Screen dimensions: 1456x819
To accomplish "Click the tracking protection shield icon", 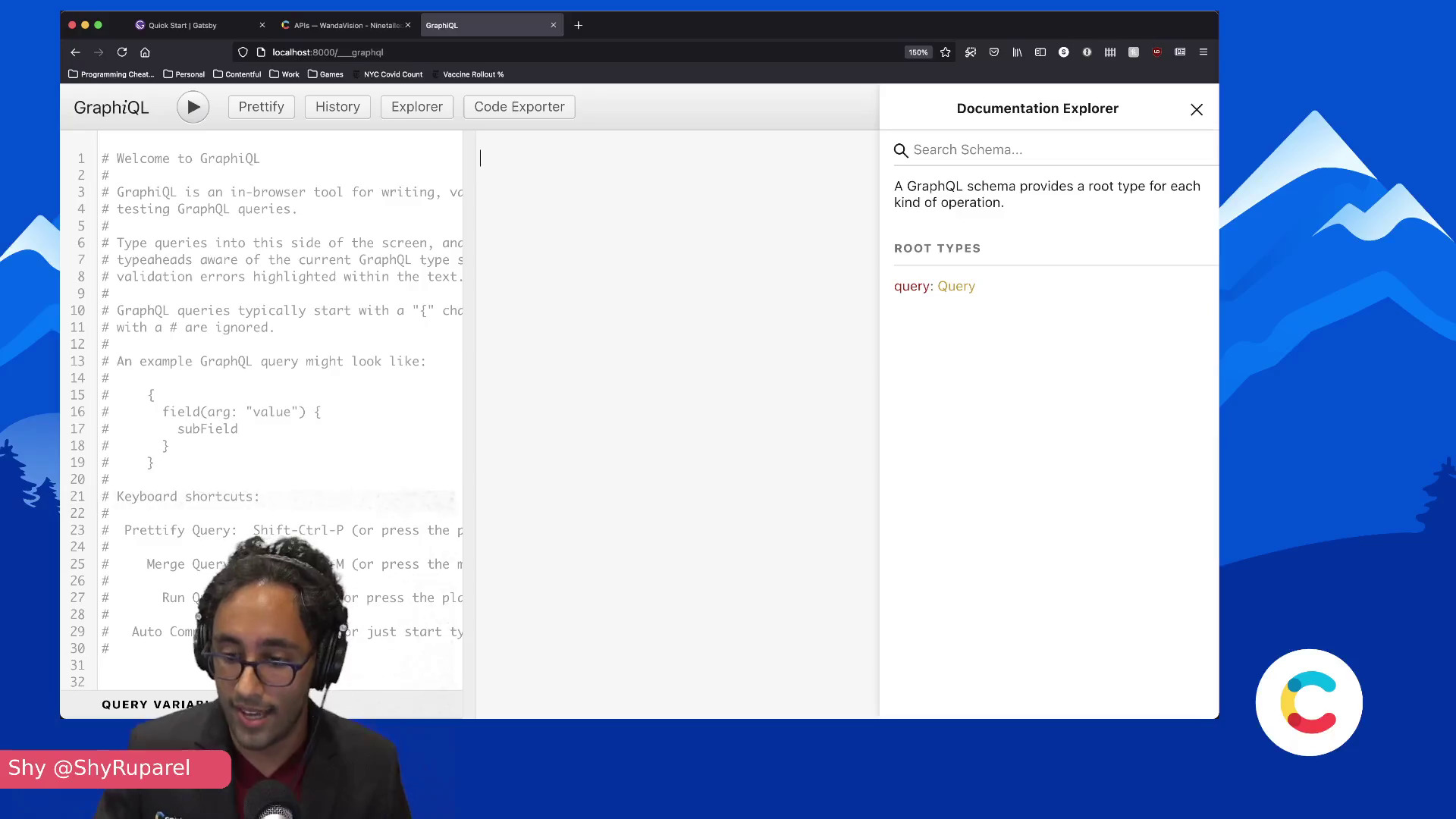I will [243, 52].
